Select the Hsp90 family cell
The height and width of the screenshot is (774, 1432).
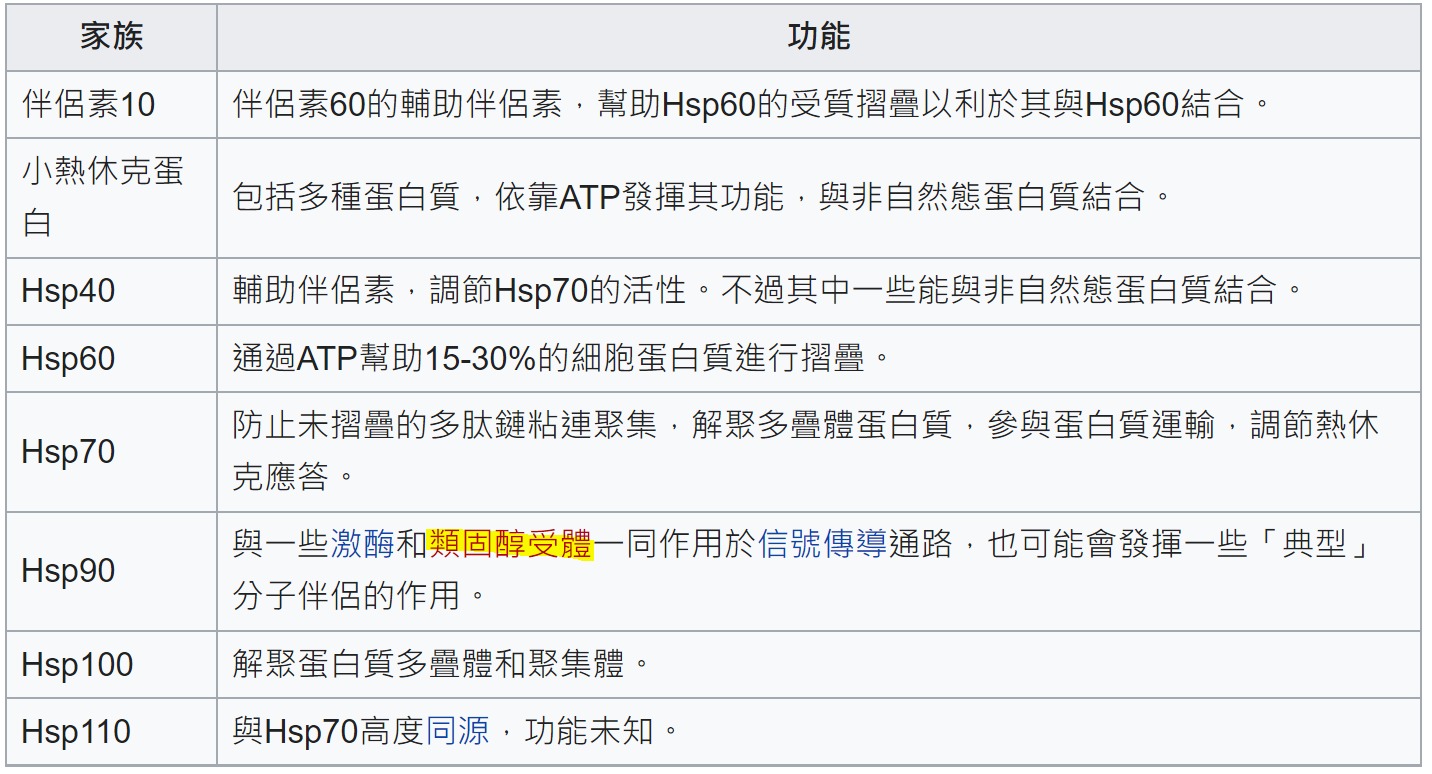click(x=68, y=571)
